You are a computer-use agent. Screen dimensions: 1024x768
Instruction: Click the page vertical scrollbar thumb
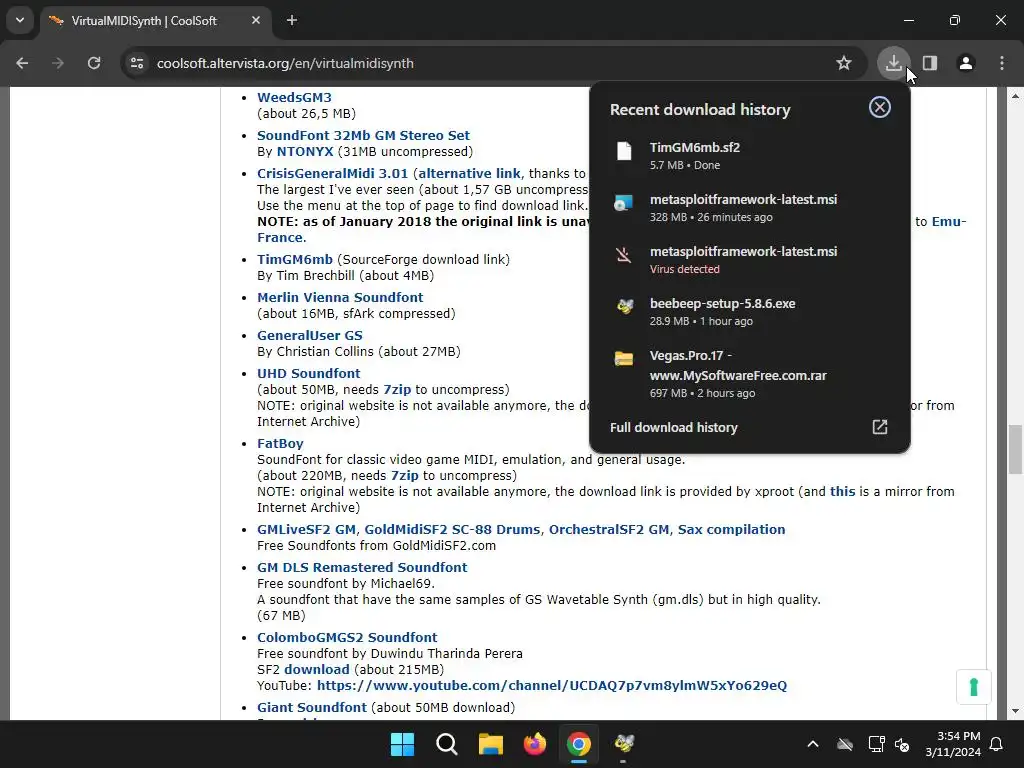1015,449
